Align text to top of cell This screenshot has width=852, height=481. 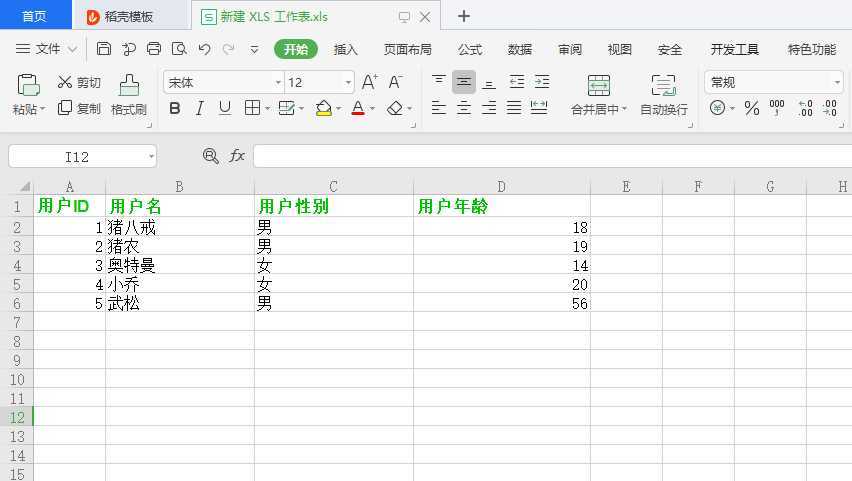click(438, 82)
